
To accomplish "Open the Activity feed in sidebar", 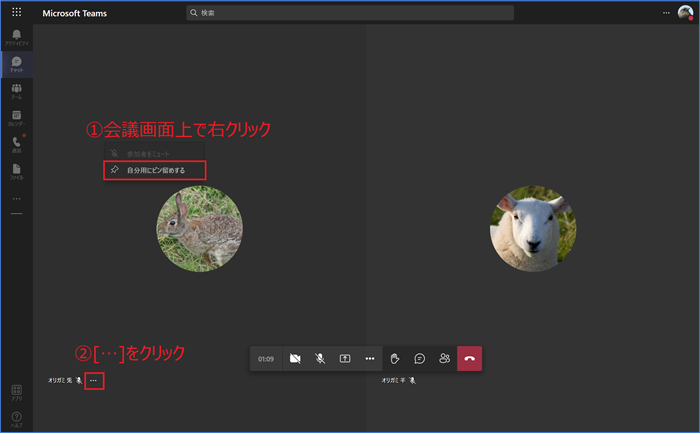I will (x=16, y=37).
